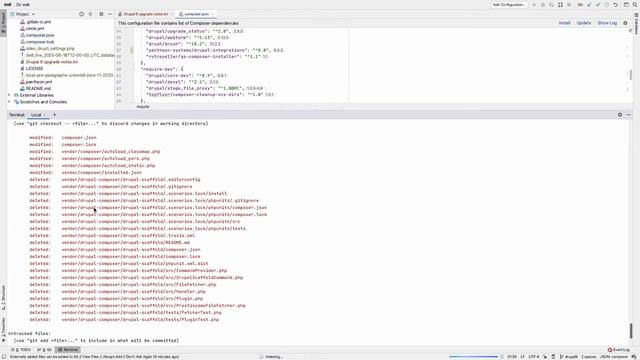Click Show Log in Composer banner
This screenshot has height=360, width=640.
pyautogui.click(x=607, y=23)
